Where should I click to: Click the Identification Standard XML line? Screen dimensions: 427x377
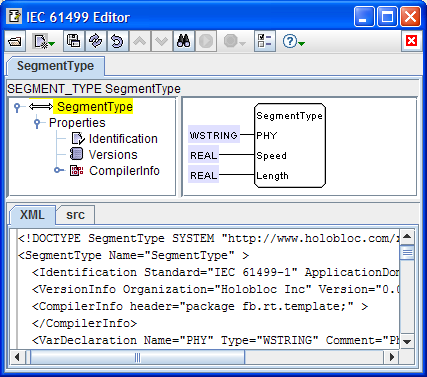pyautogui.click(x=216, y=272)
